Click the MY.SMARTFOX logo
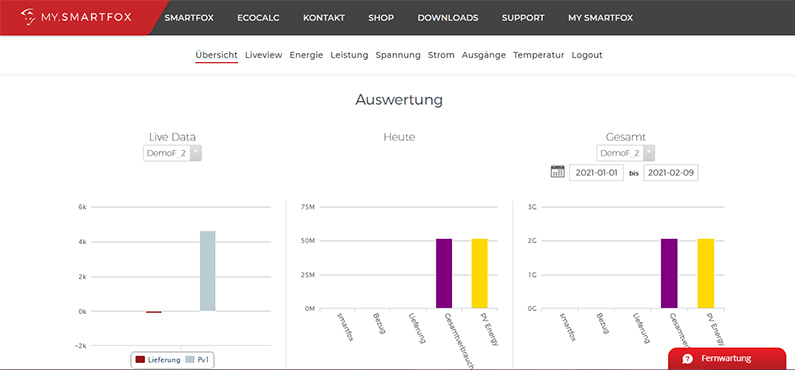Screen dimensions: 795x370 coord(76,17)
